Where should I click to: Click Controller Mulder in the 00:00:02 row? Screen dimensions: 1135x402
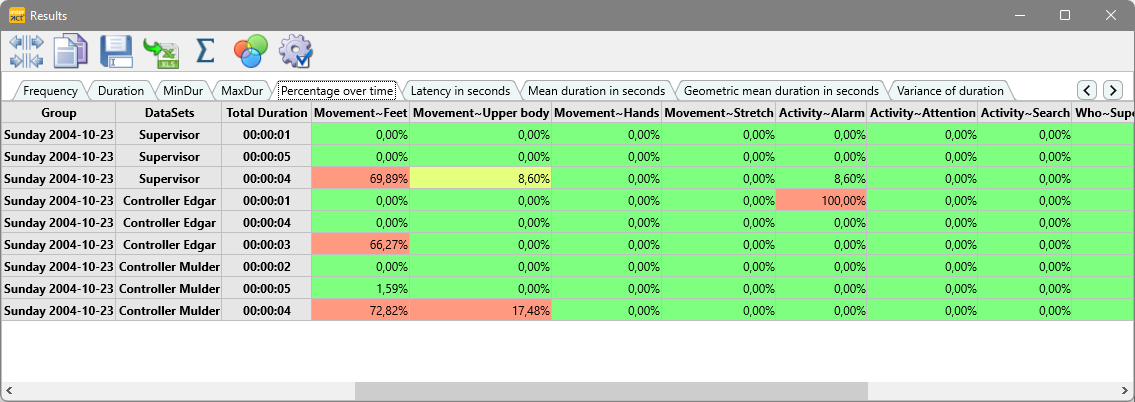tap(169, 267)
